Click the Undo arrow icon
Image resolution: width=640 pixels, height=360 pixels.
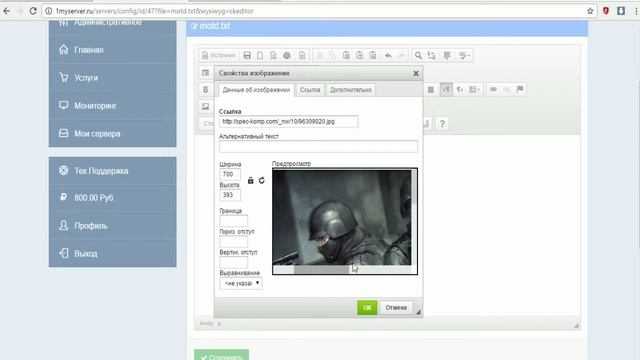pos(388,56)
